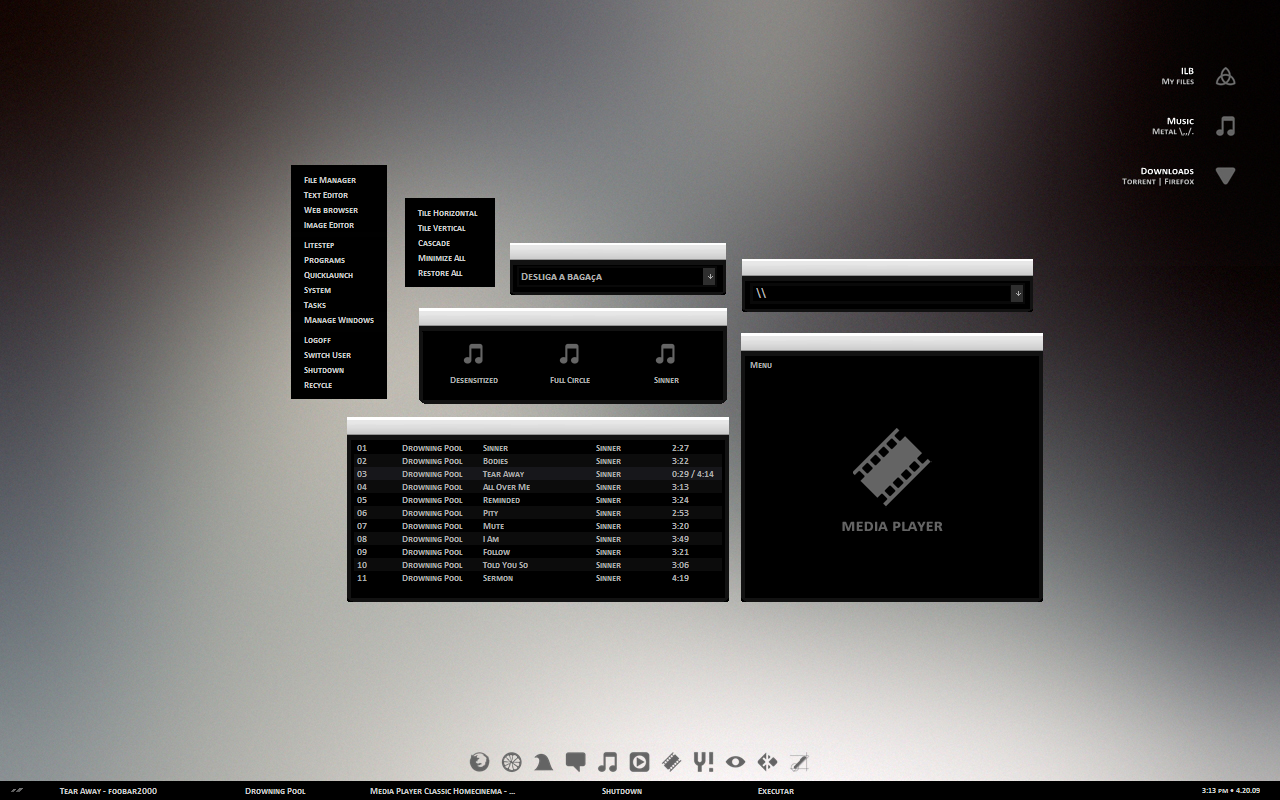This screenshot has height=800, width=1280.
Task: Click the shark fin dock icon
Action: point(543,762)
